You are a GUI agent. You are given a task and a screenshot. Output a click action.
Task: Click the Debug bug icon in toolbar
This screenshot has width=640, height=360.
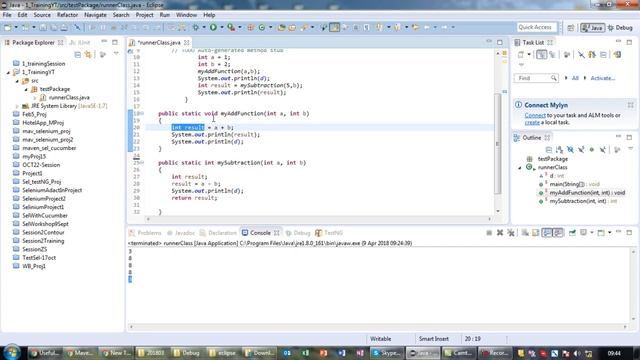[196, 27]
